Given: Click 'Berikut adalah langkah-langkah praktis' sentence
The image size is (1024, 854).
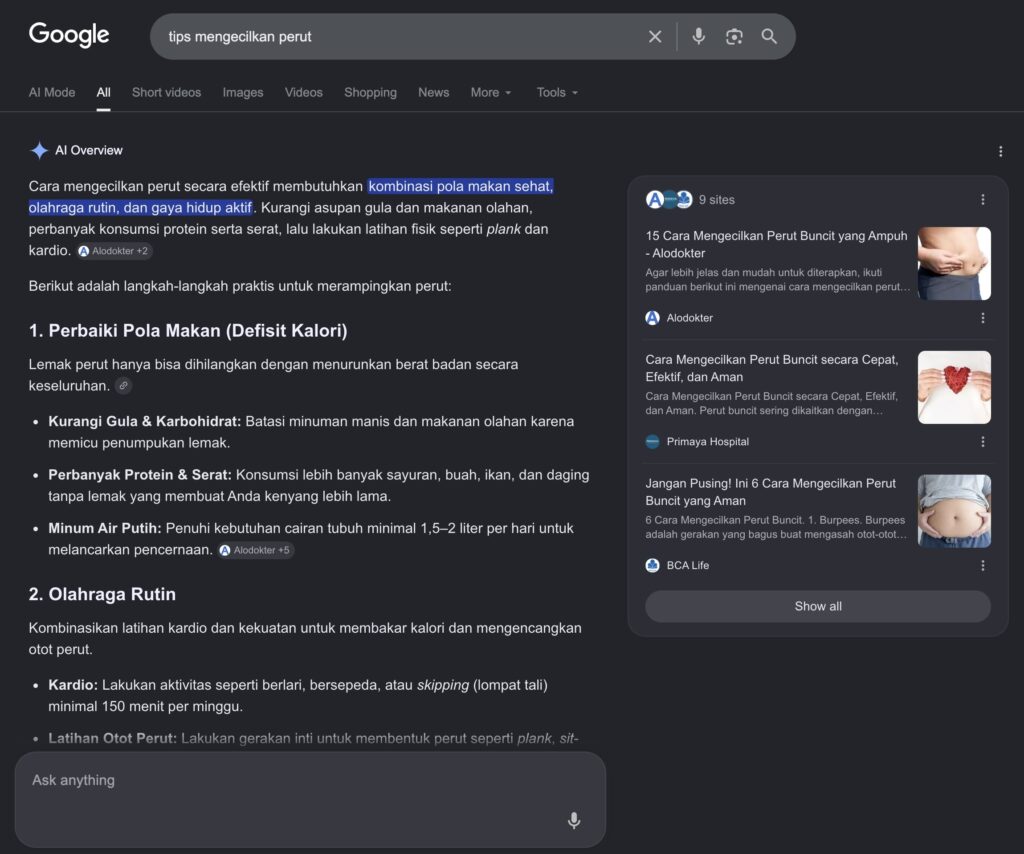Looking at the screenshot, I should tap(240, 286).
